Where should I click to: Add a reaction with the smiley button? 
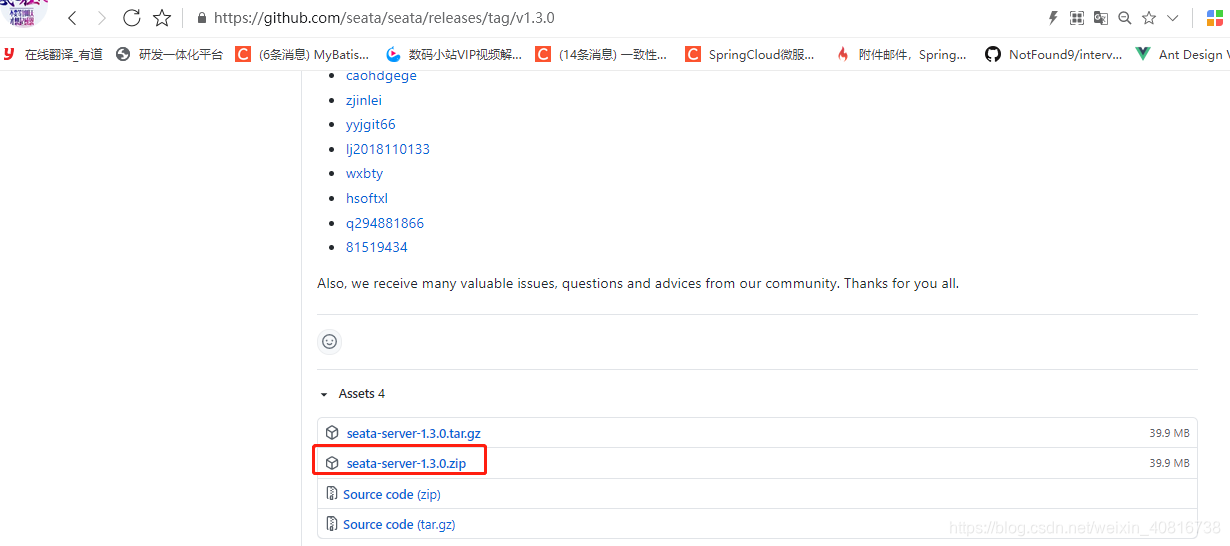click(330, 342)
